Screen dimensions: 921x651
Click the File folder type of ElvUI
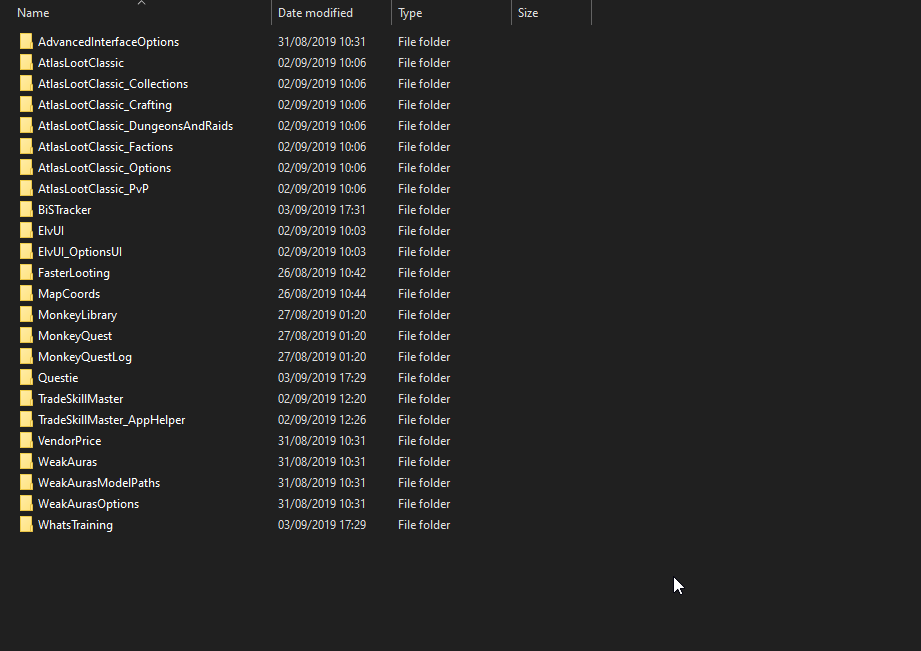[424, 231]
